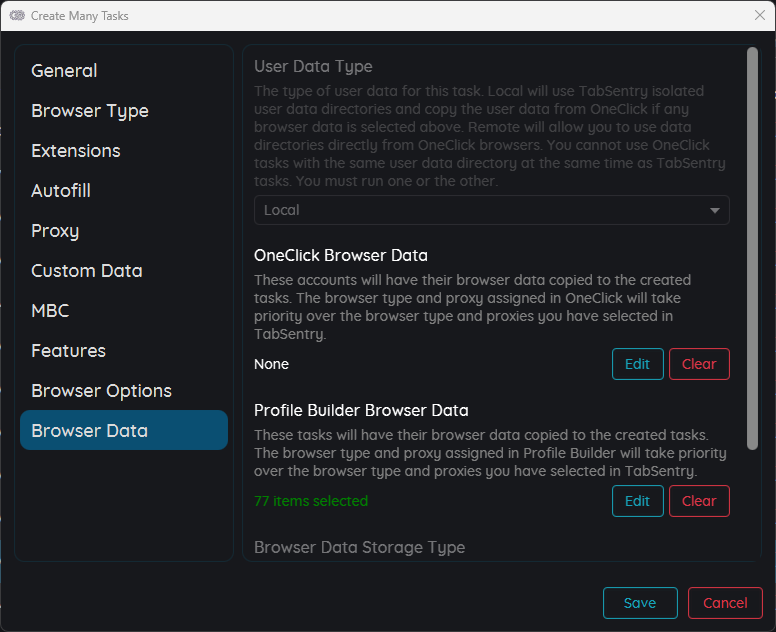Select the Local combo box field
This screenshot has width=776, height=632.
tap(491, 210)
